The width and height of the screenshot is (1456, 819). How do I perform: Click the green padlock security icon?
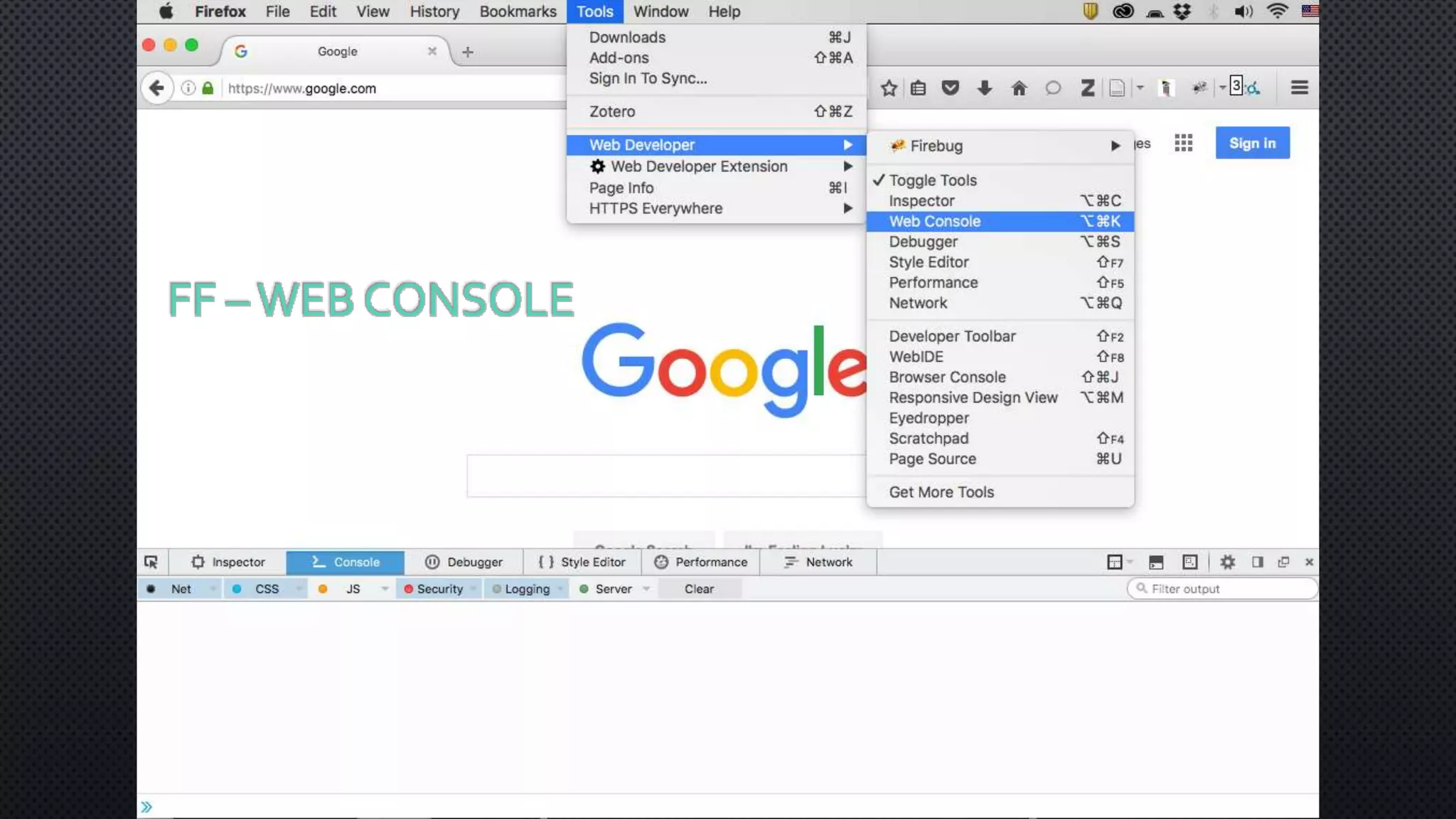click(208, 88)
